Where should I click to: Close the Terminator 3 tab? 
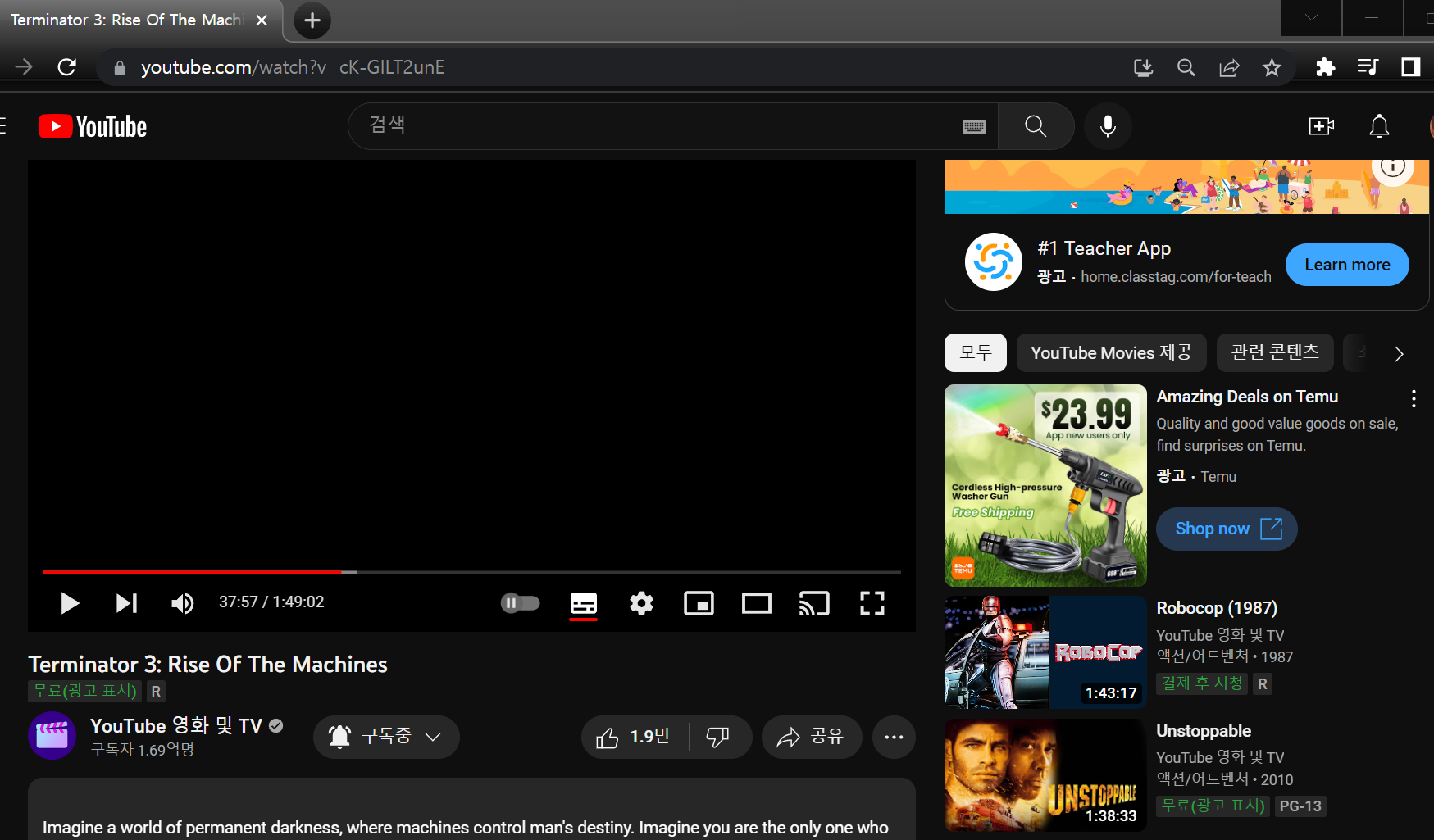tap(262, 20)
